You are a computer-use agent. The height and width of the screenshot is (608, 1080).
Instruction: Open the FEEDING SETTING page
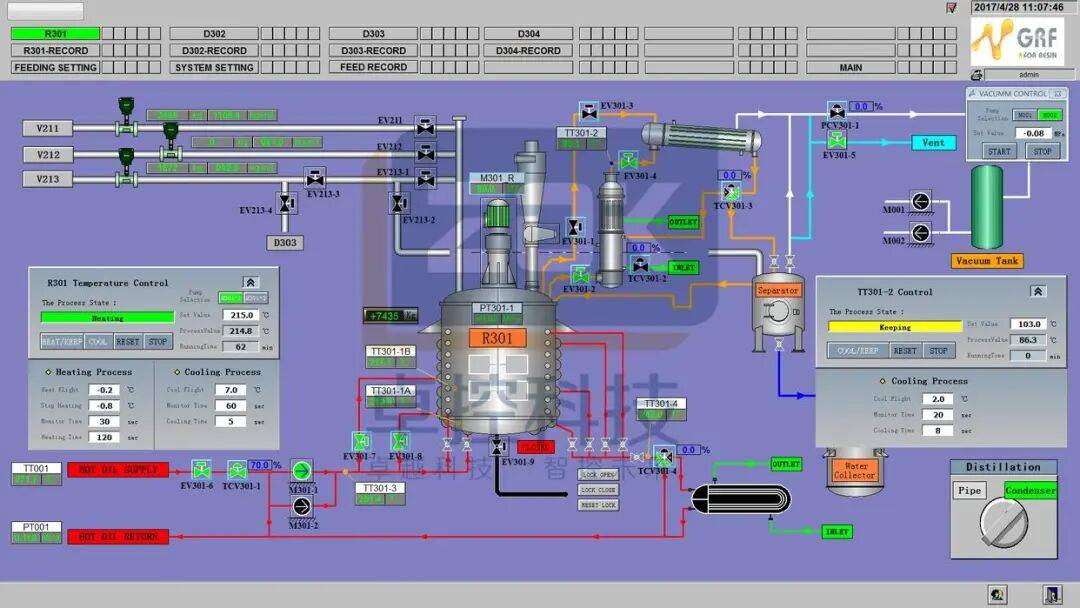[55, 68]
